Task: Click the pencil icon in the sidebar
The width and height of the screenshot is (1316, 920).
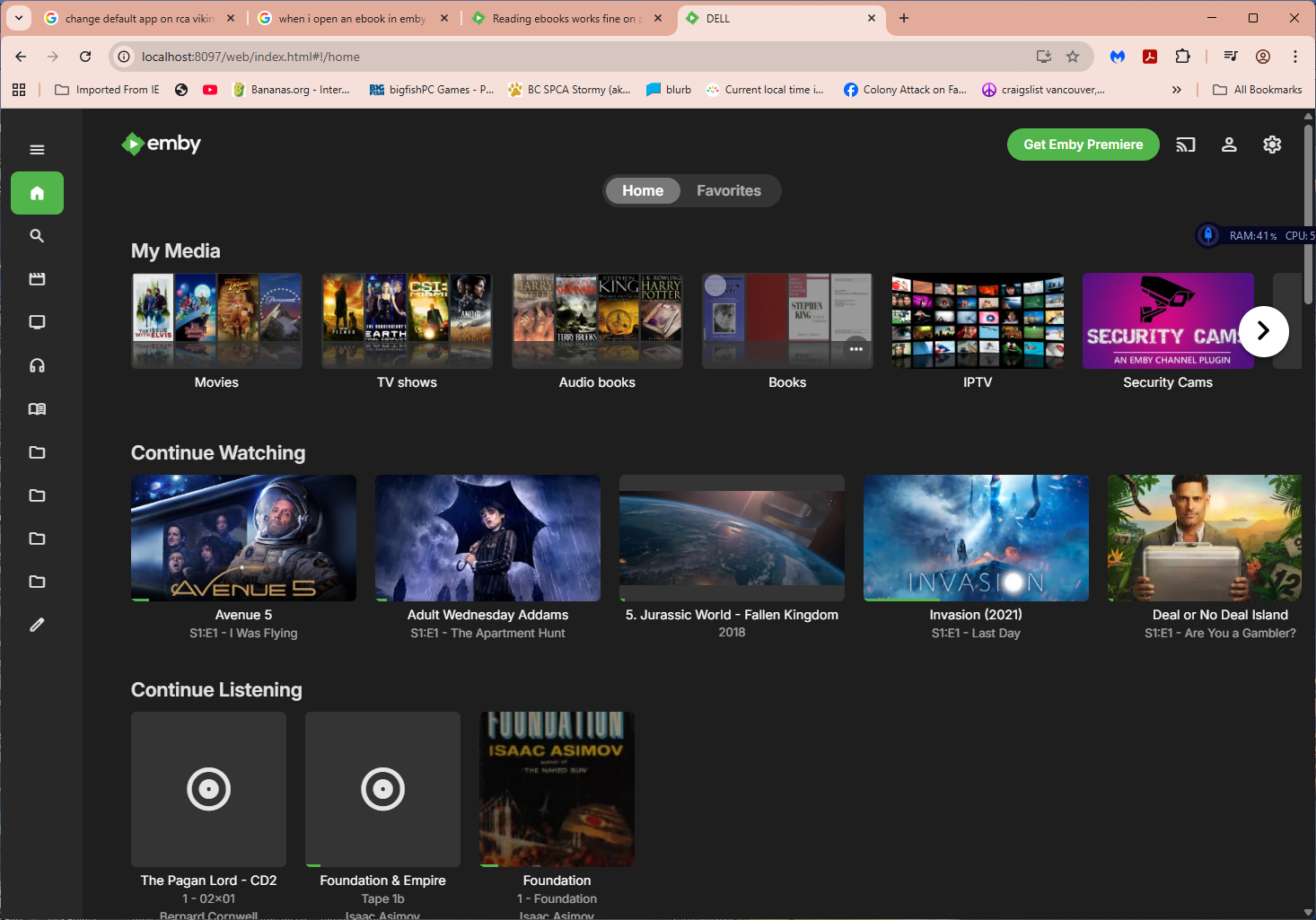Action: [x=37, y=625]
